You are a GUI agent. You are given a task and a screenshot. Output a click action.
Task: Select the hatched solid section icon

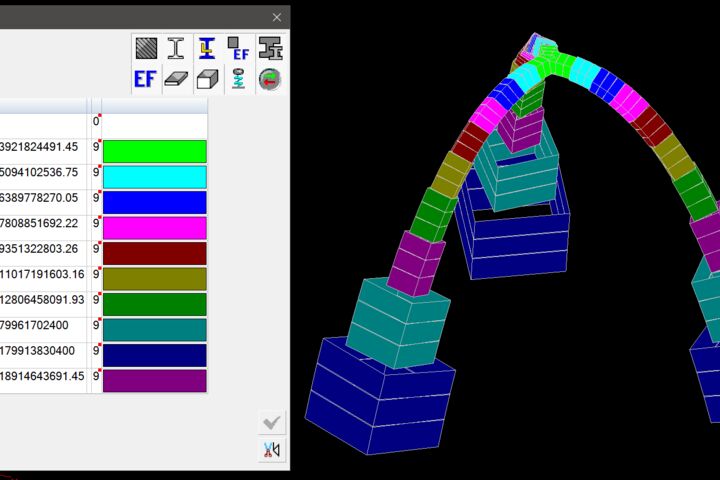pyautogui.click(x=146, y=48)
